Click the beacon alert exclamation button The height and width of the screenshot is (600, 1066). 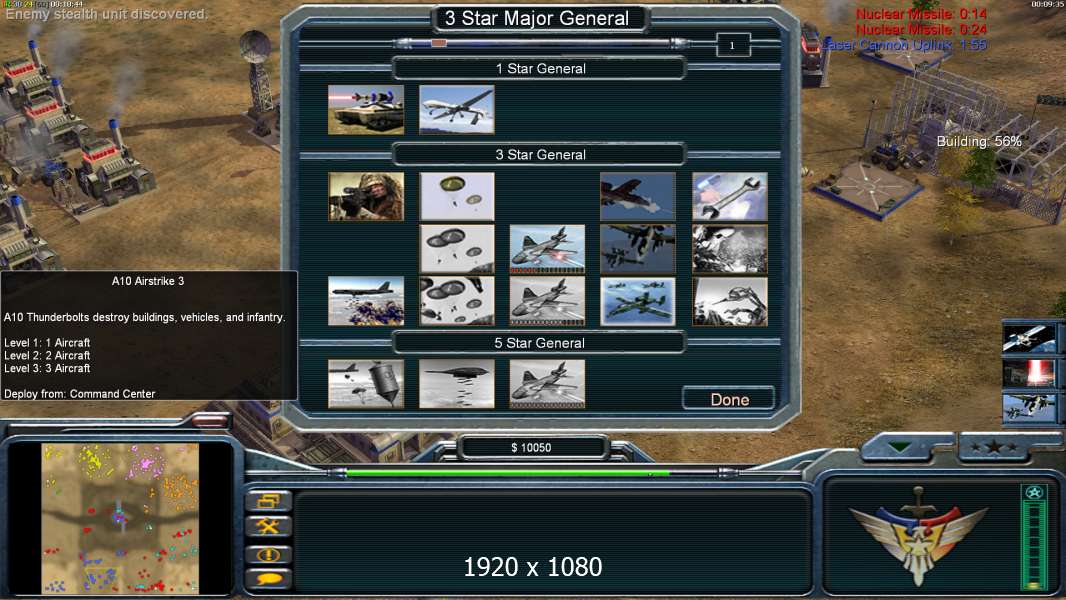[x=269, y=554]
